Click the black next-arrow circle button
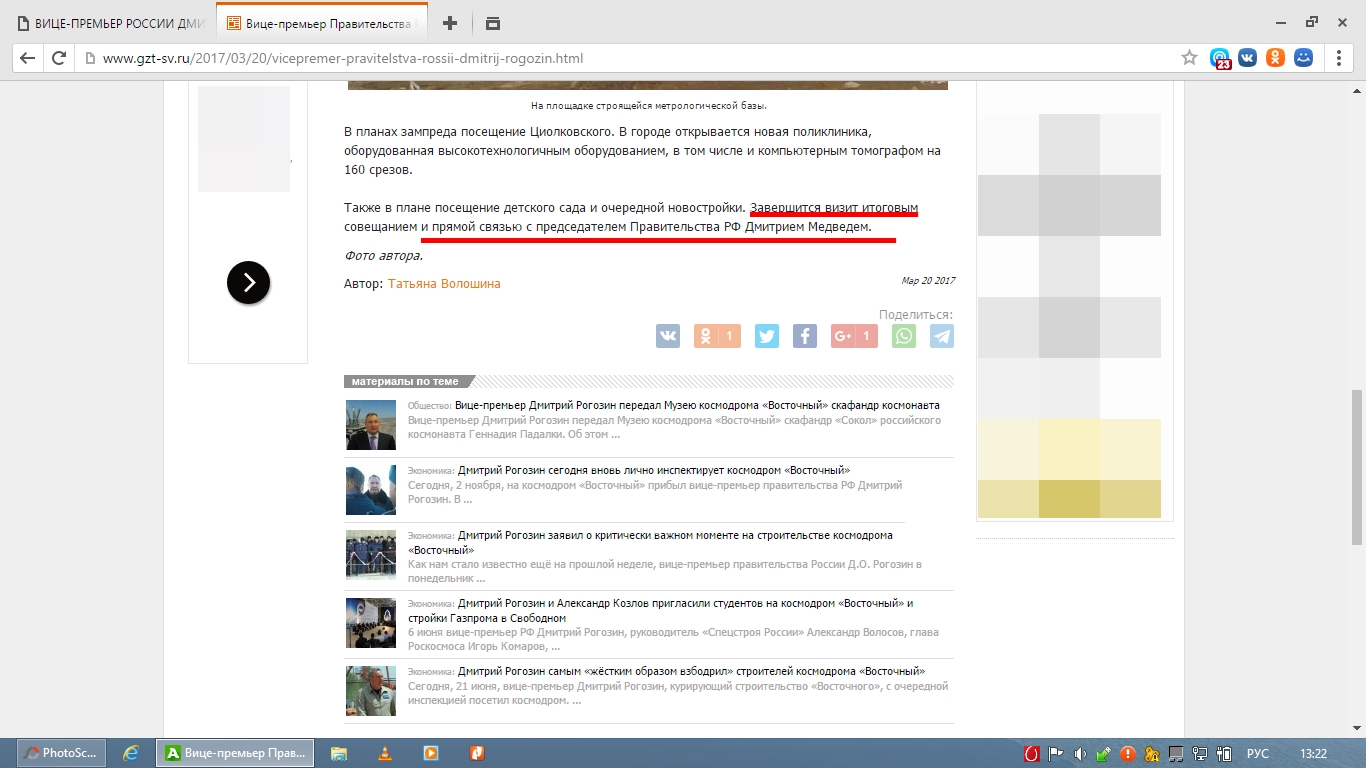 point(248,283)
